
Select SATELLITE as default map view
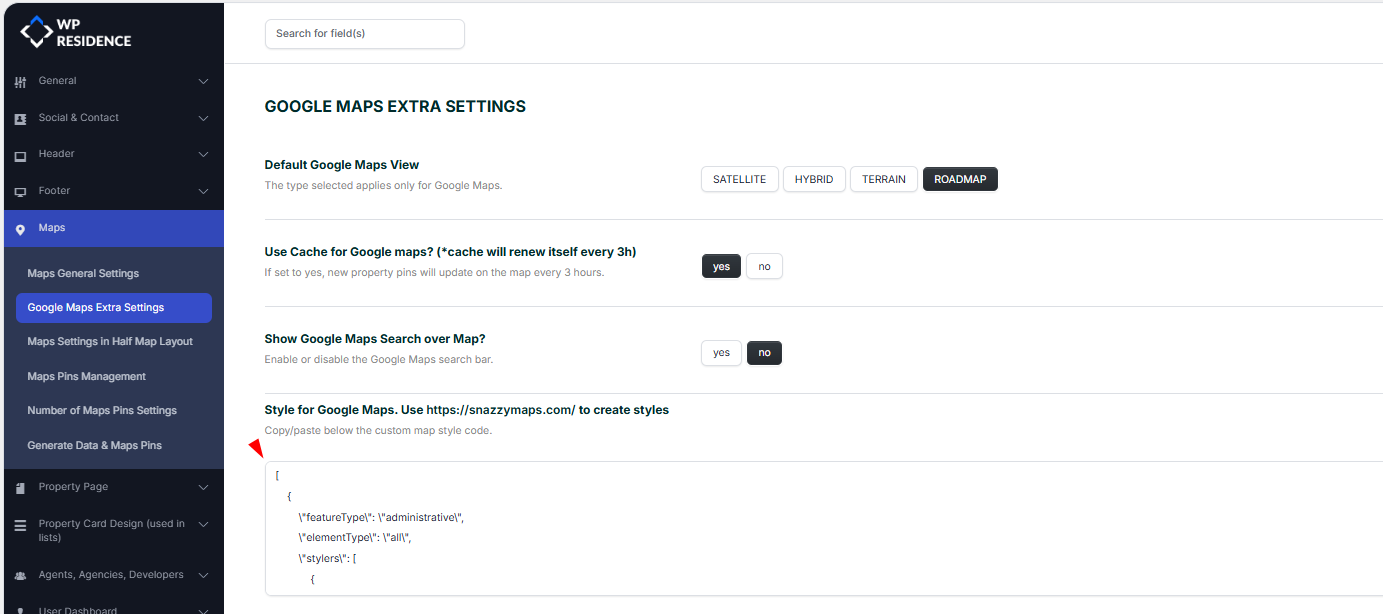(739, 179)
